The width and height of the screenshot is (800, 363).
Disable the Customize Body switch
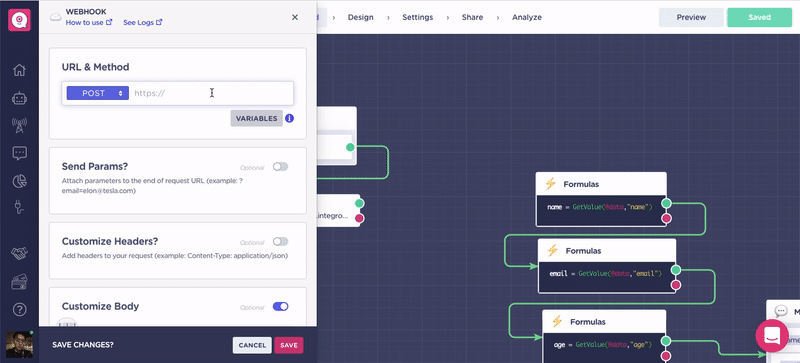tap(280, 306)
